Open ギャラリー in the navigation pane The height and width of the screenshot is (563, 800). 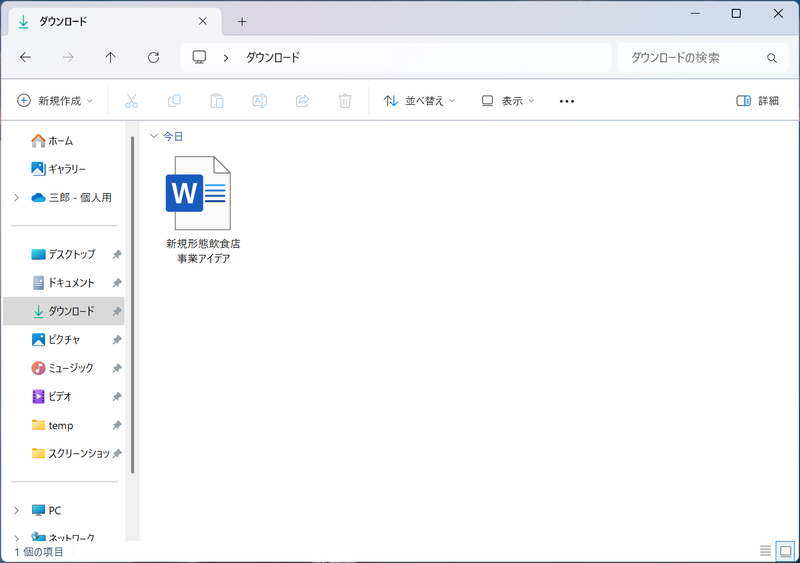(59, 169)
